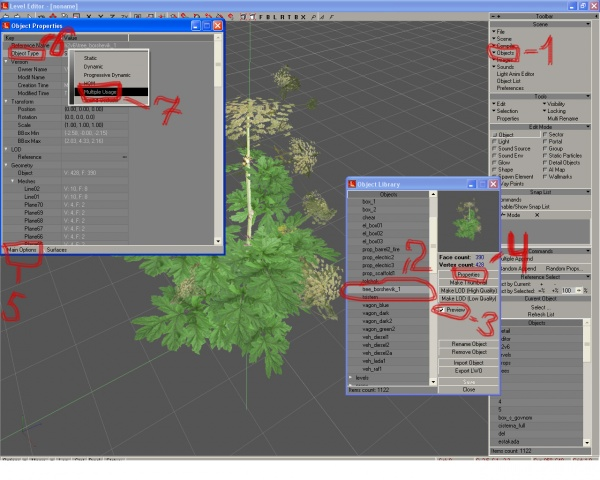The image size is (600, 480).
Task: Click the Object Properties window title icon
Action: click(x=6, y=26)
